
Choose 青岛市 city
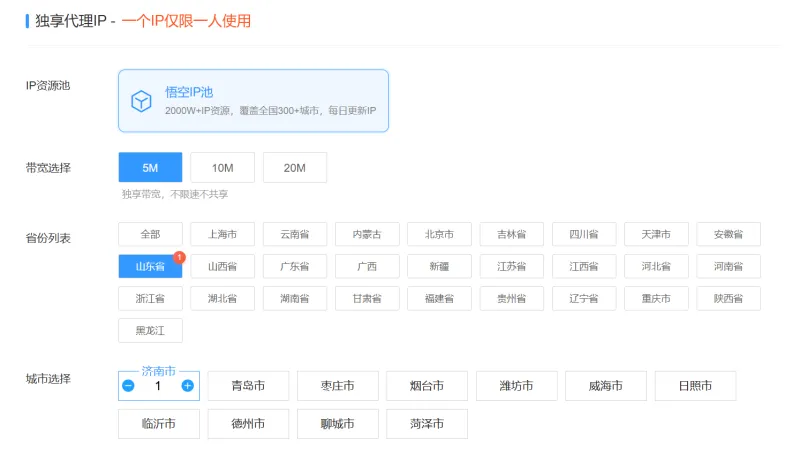(x=248, y=386)
